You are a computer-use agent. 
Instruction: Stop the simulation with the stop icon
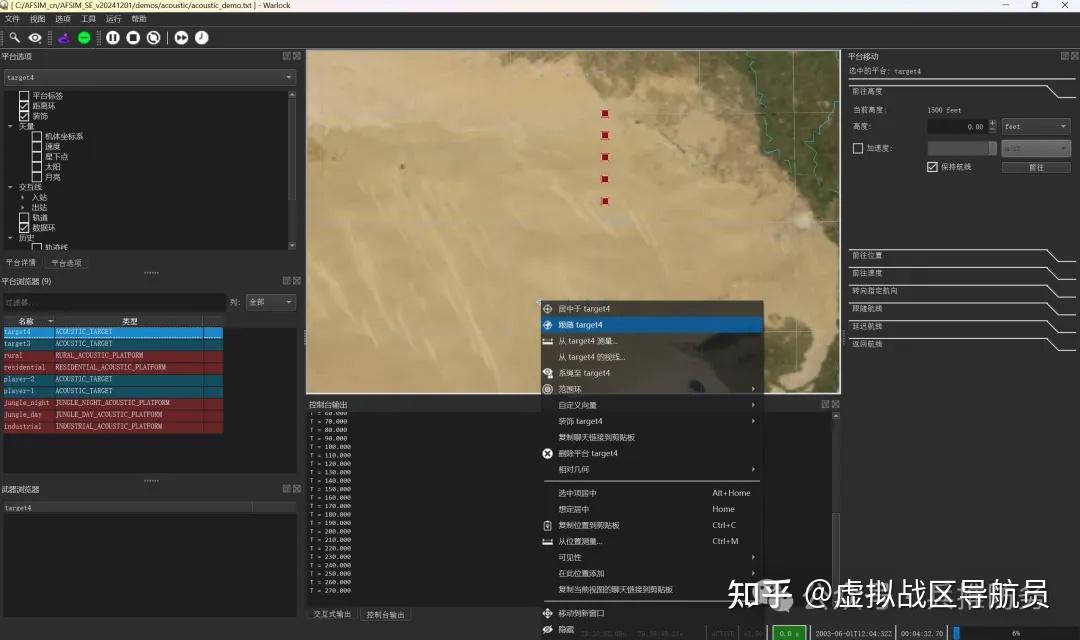pos(132,37)
